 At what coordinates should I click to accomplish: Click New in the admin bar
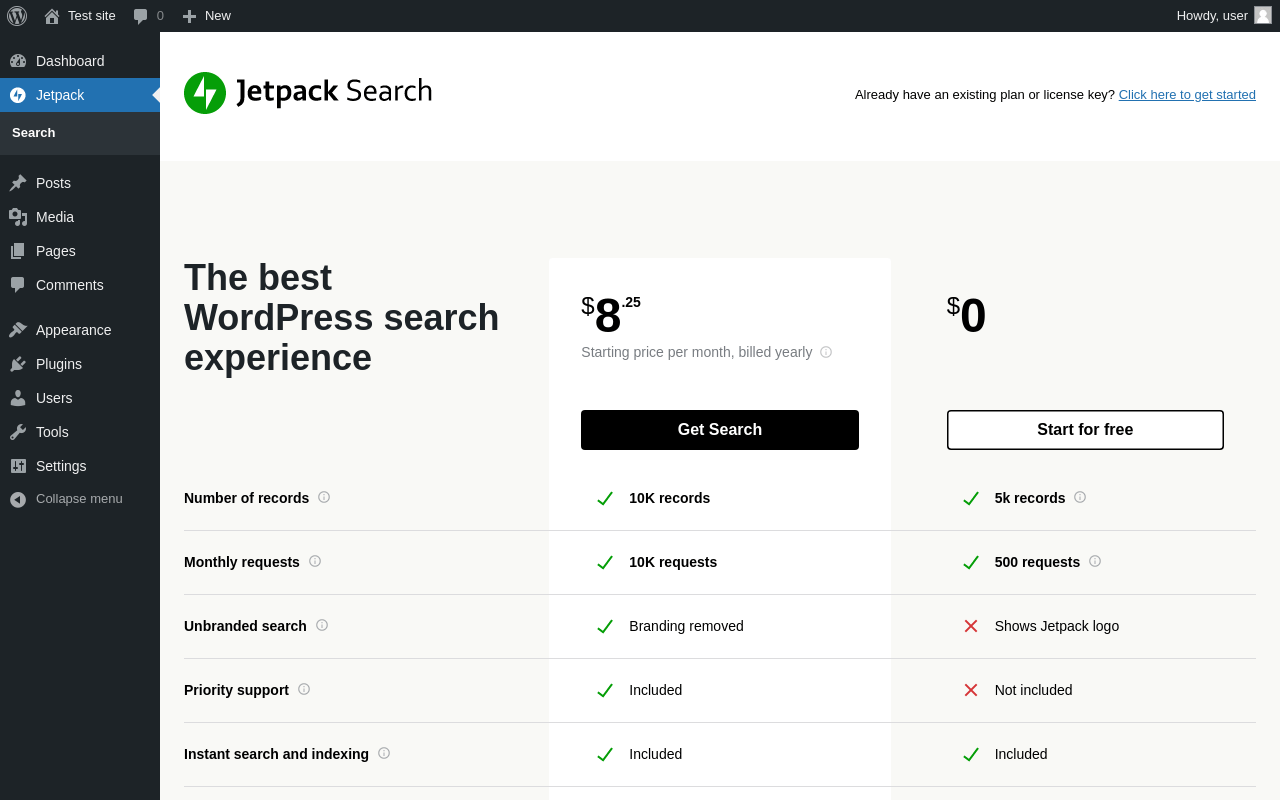point(206,16)
